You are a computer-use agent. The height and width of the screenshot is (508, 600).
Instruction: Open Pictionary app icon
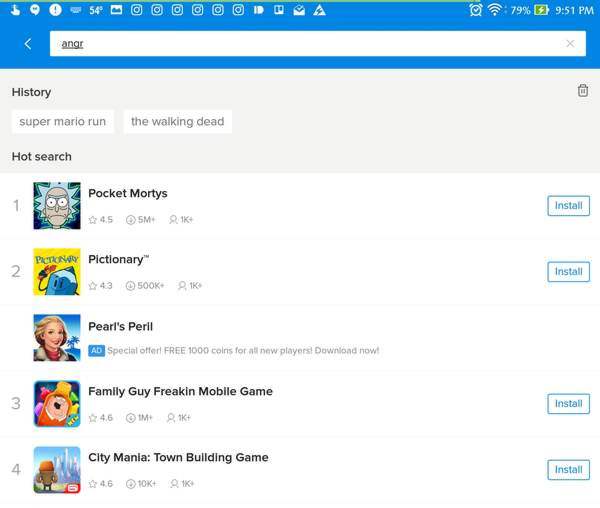[x=57, y=272]
